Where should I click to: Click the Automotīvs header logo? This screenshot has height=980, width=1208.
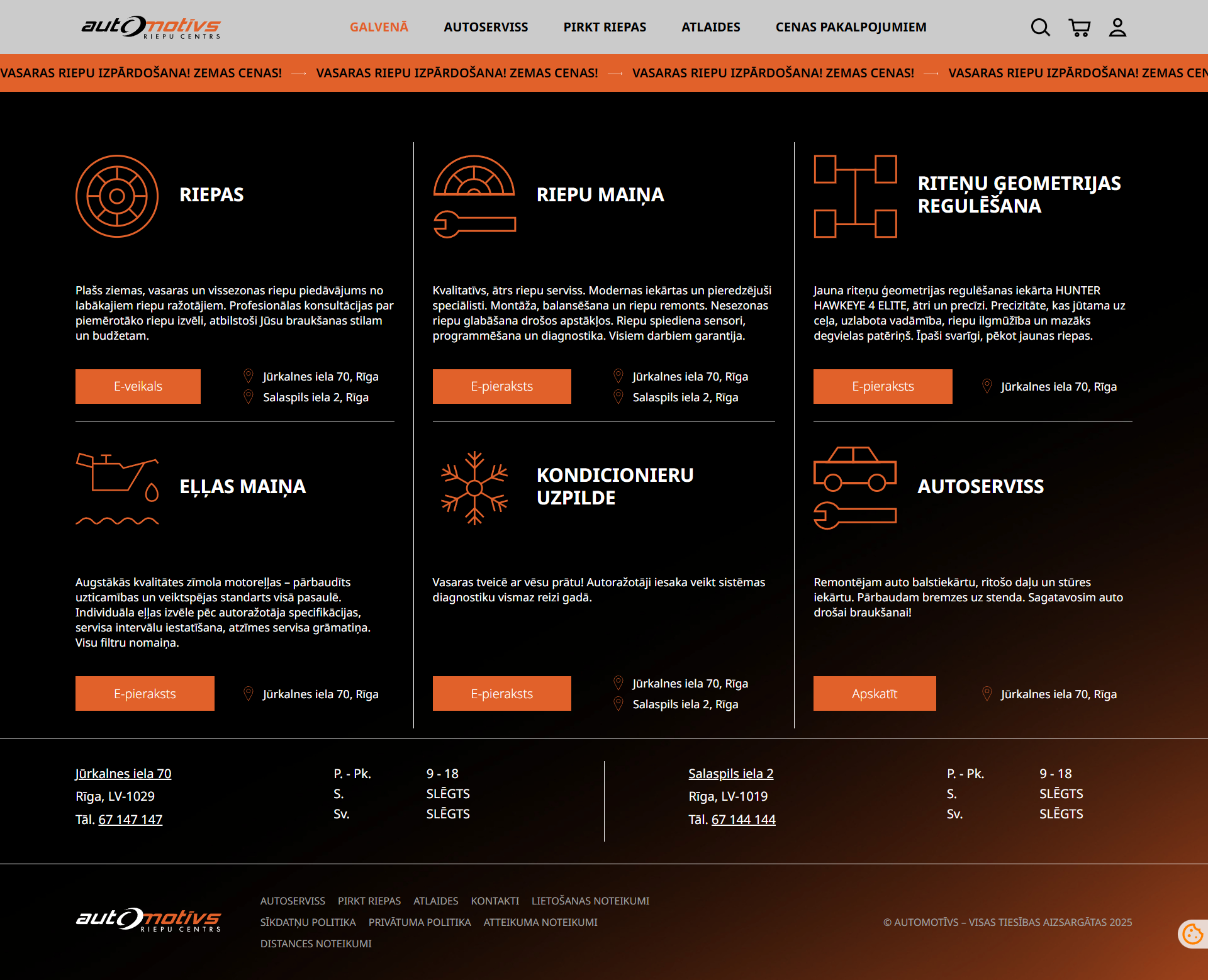[151, 27]
